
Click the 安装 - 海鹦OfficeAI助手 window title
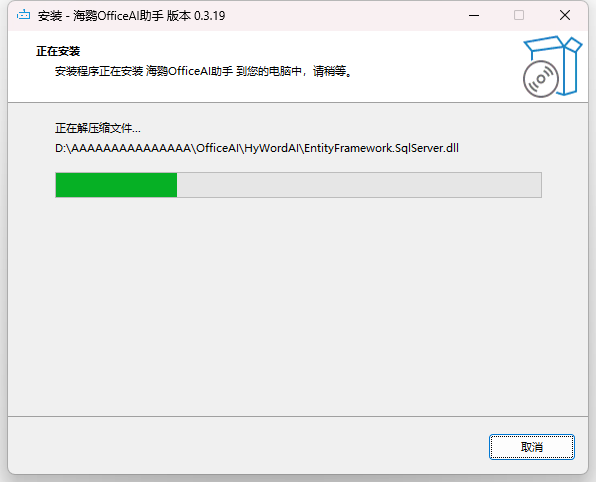pos(101,16)
